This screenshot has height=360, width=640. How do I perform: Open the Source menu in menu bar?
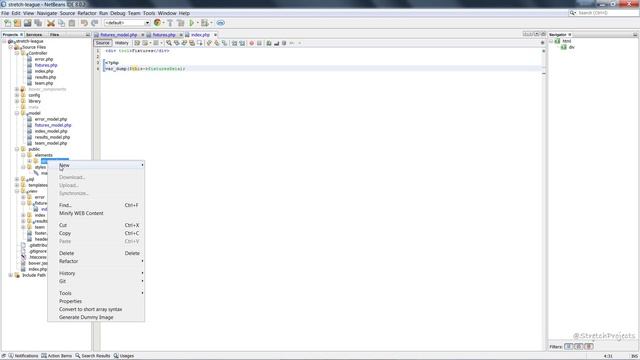pos(67,13)
